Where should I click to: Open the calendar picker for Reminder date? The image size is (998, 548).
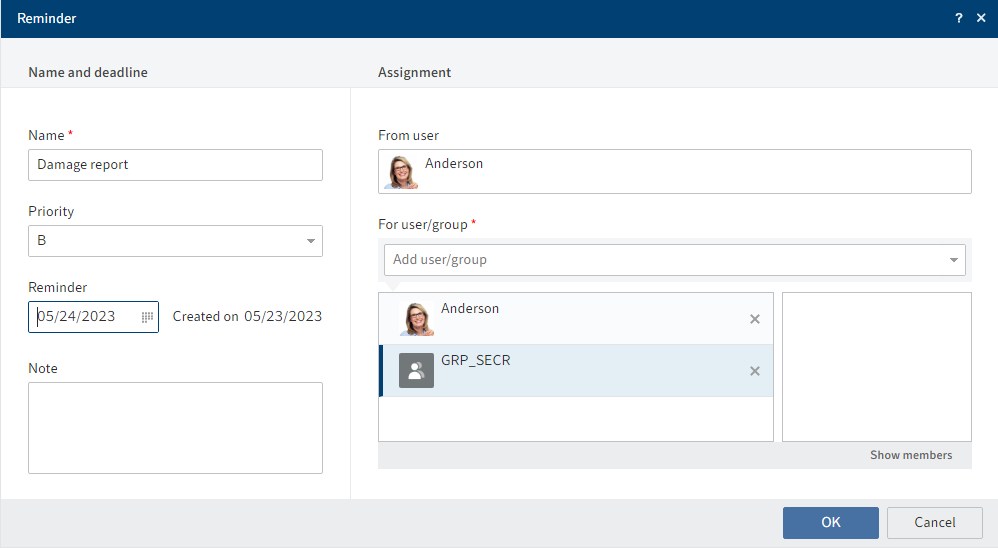pyautogui.click(x=147, y=317)
